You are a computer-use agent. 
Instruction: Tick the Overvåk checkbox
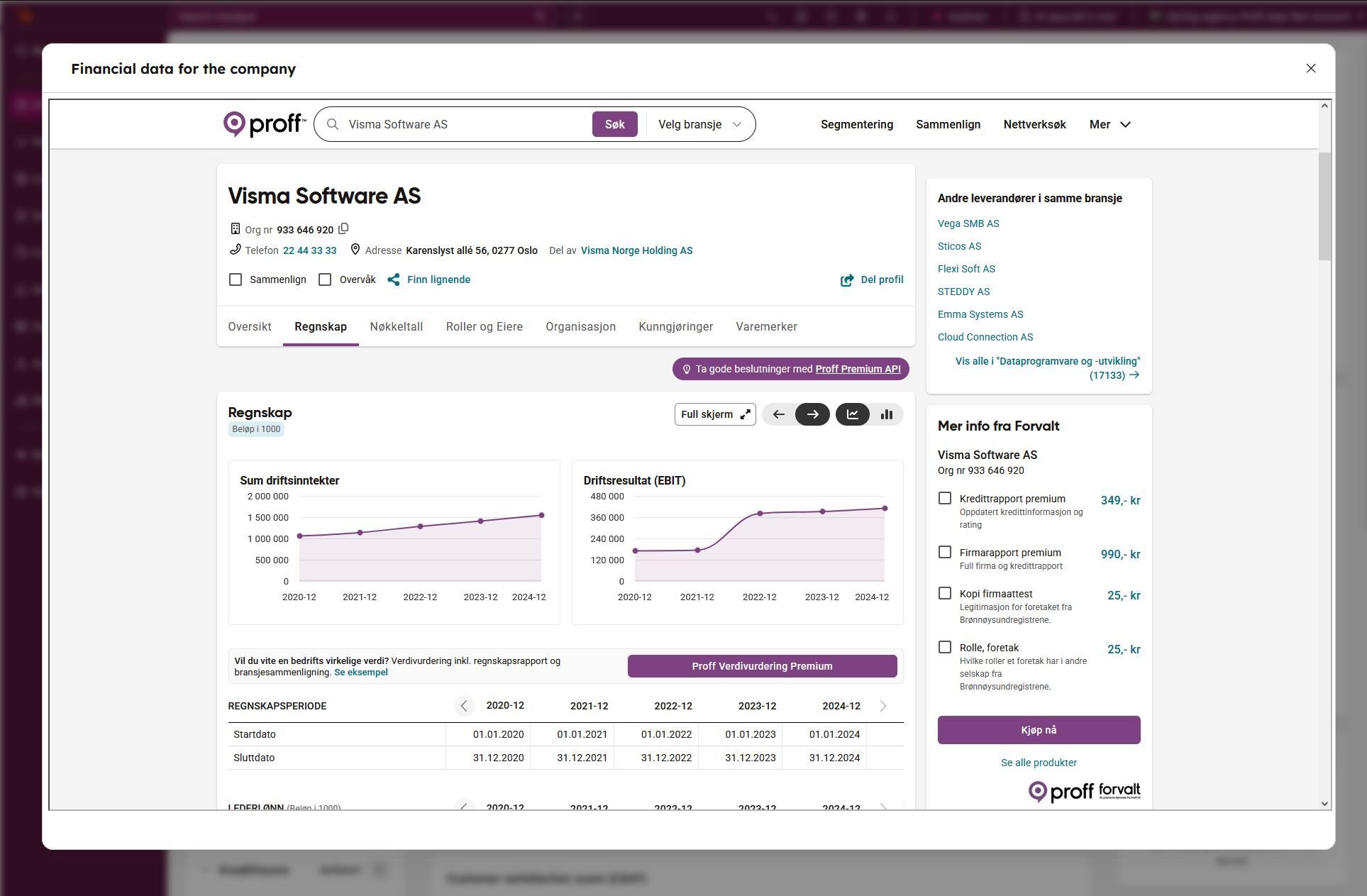[325, 280]
